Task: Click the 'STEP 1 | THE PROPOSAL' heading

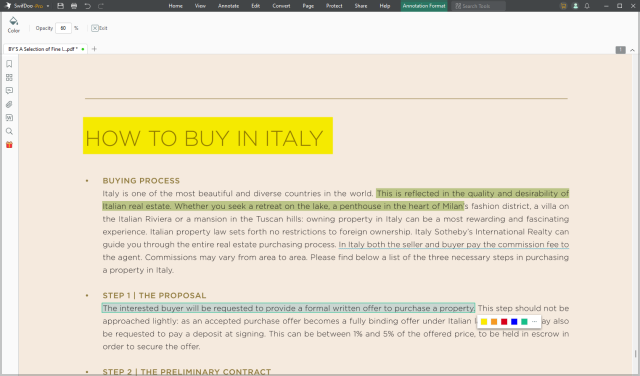Action: click(154, 295)
